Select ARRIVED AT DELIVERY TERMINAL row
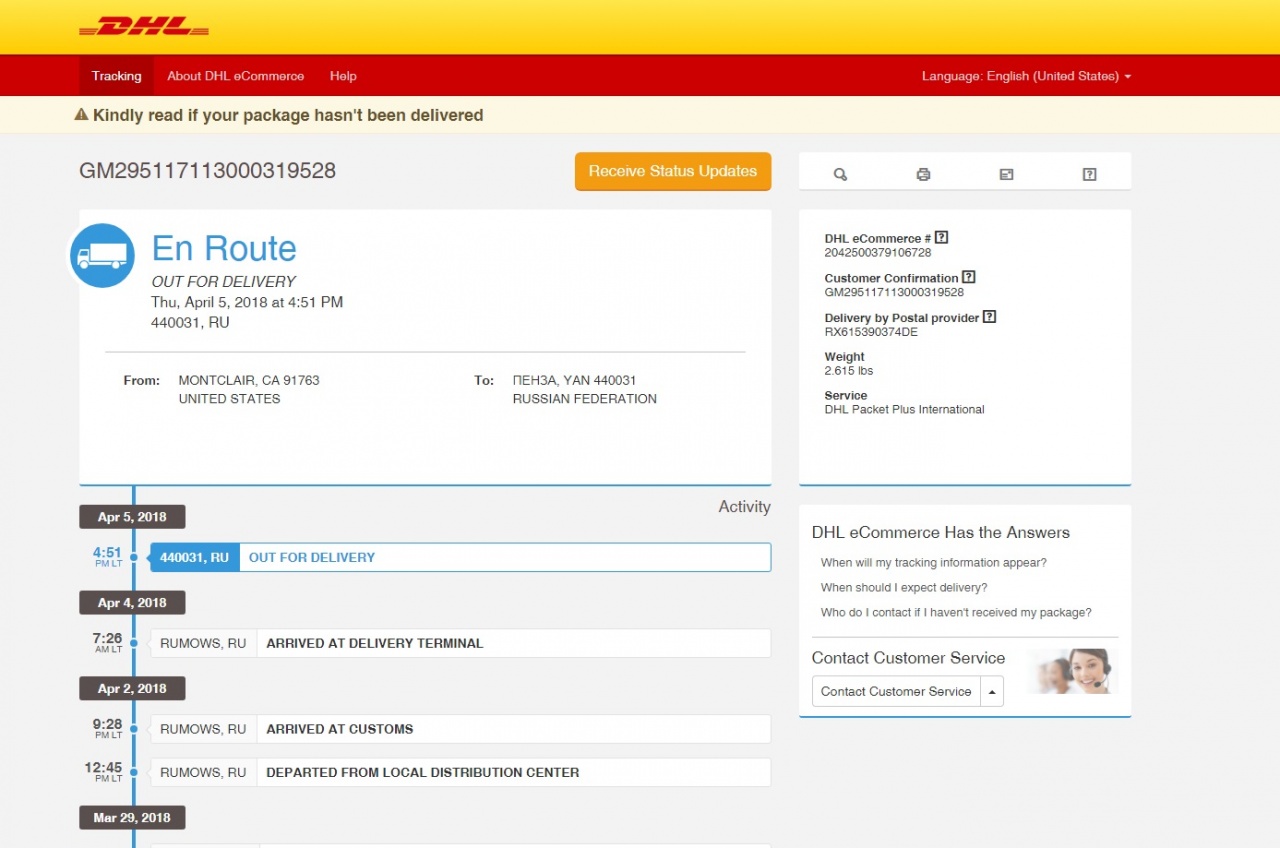Viewport: 1280px width, 848px height. [x=460, y=643]
